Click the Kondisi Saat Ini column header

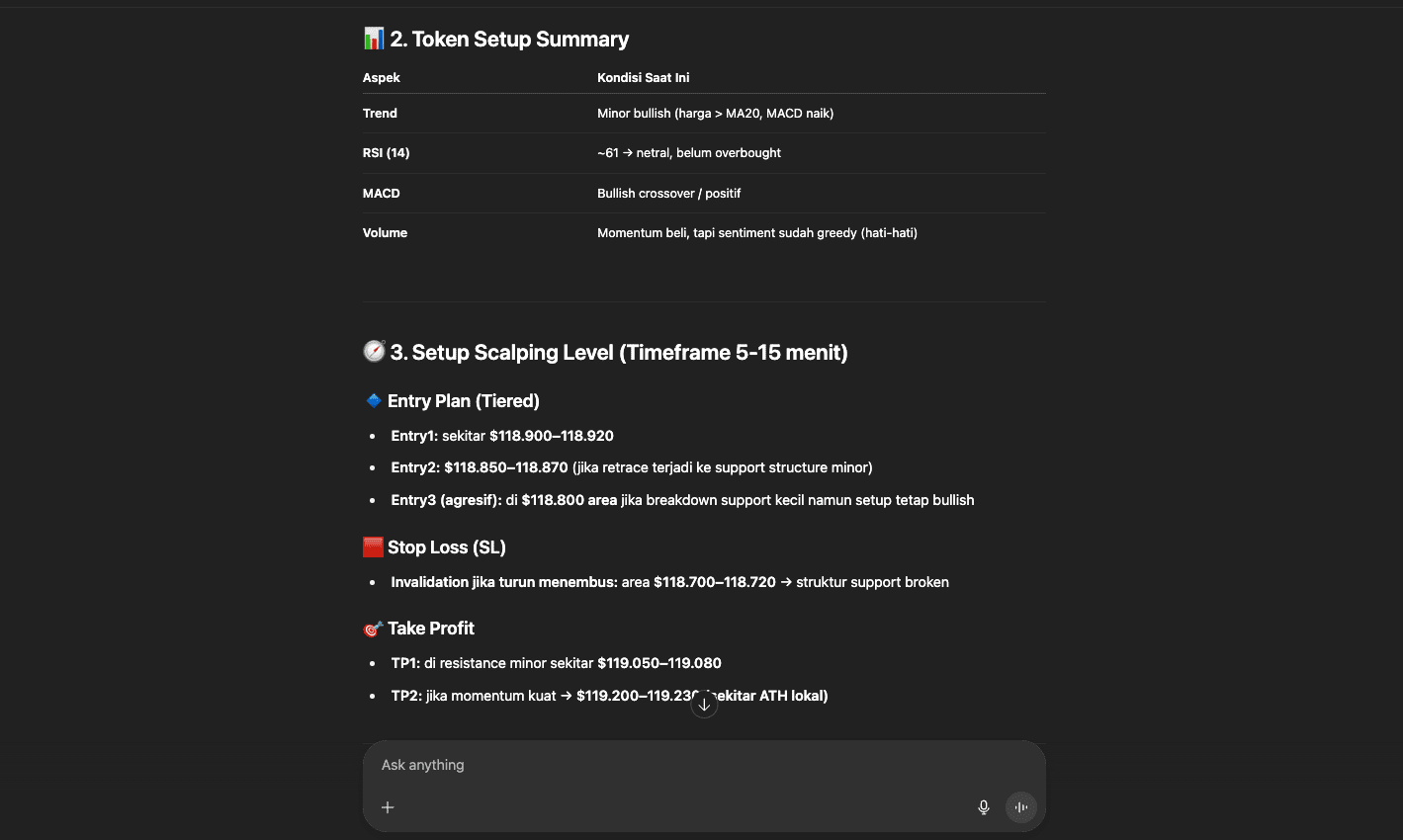point(644,78)
